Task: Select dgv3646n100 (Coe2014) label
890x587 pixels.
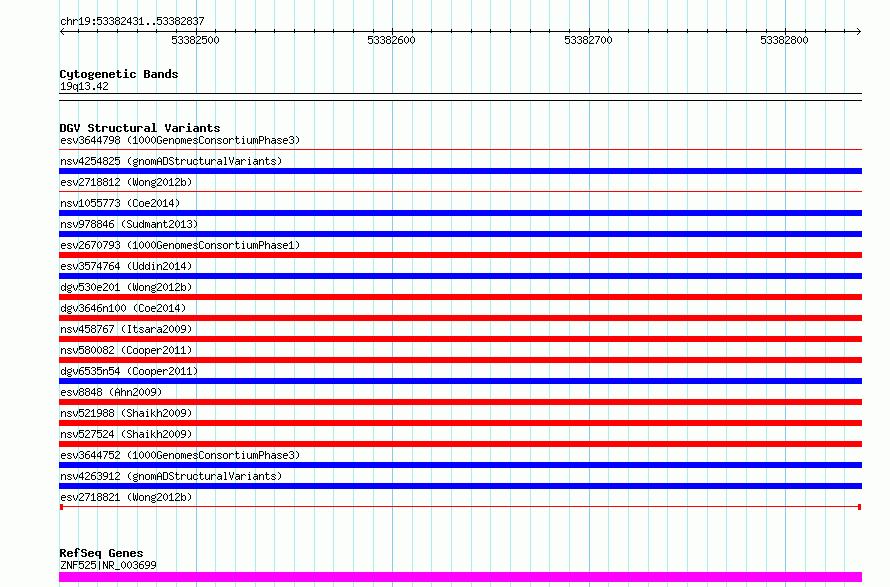Action: [x=123, y=308]
